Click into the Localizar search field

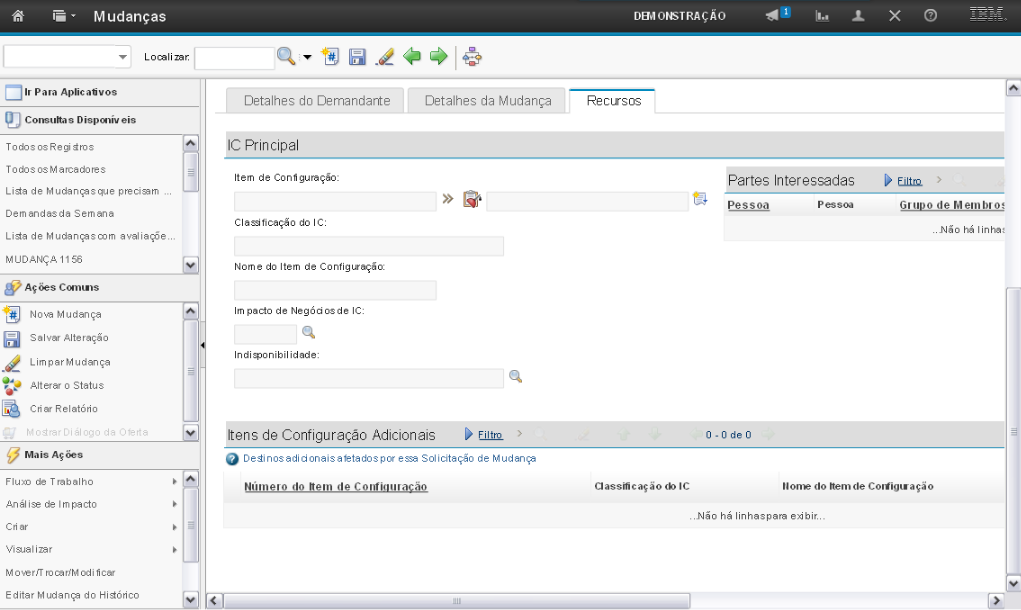[233, 58]
